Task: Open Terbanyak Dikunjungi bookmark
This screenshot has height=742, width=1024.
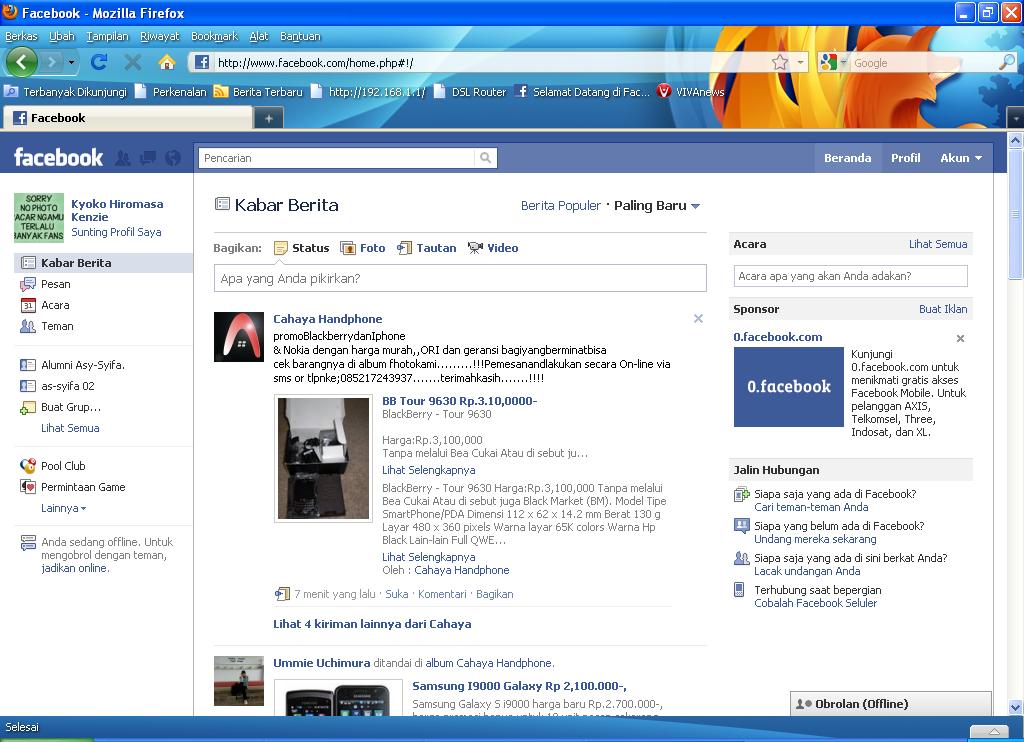Action: coord(65,92)
